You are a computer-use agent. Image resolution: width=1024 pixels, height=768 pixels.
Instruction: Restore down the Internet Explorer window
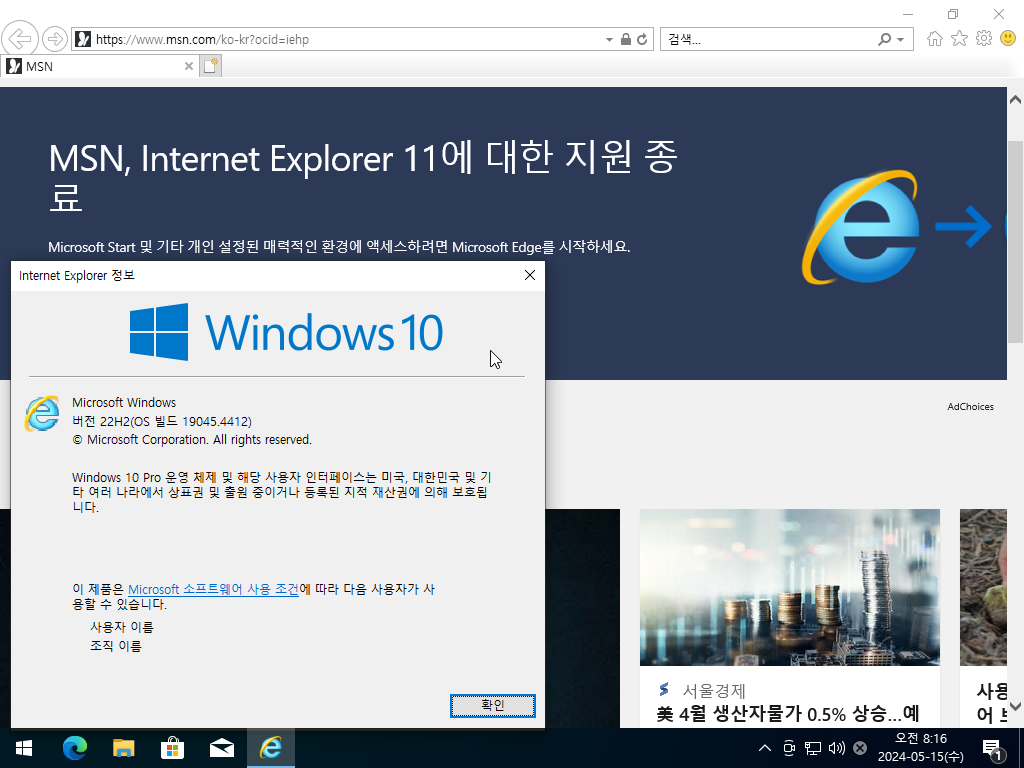coord(953,14)
